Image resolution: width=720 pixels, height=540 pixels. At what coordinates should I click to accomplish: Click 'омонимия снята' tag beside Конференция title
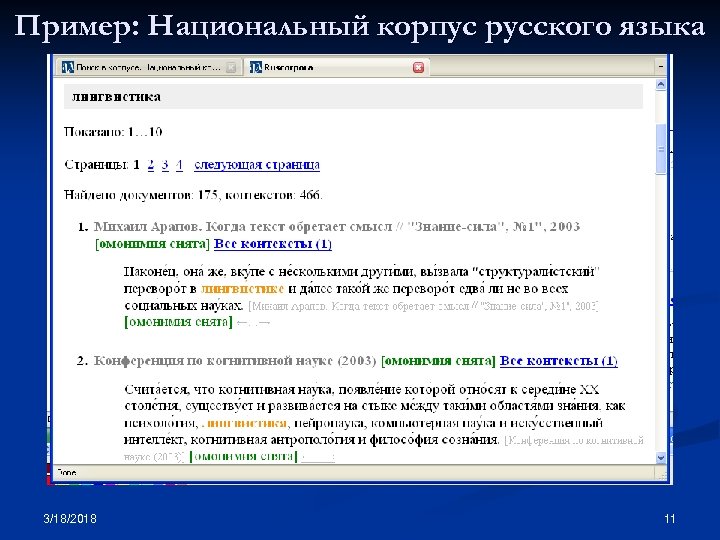coord(438,360)
